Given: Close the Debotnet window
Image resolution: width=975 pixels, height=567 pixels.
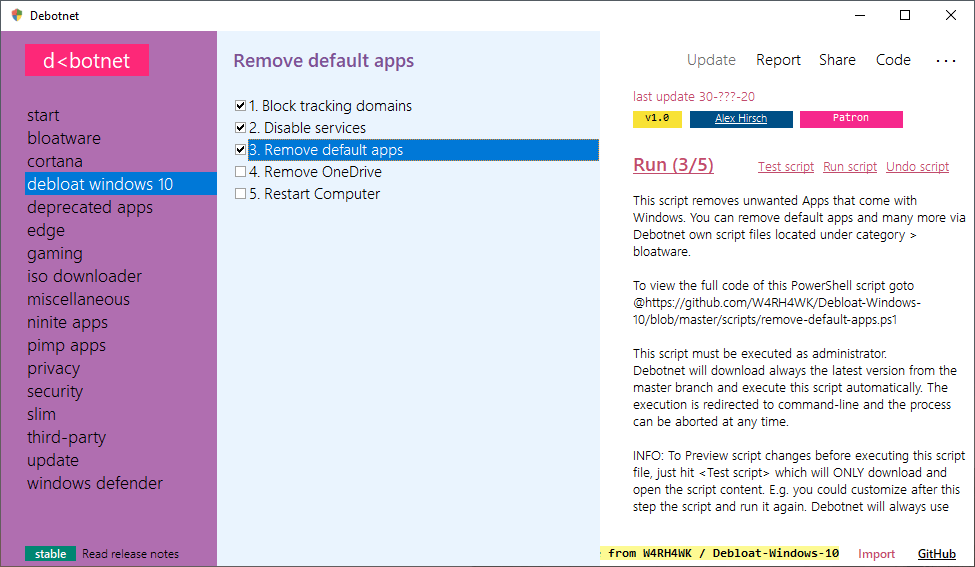Looking at the screenshot, I should [x=951, y=15].
